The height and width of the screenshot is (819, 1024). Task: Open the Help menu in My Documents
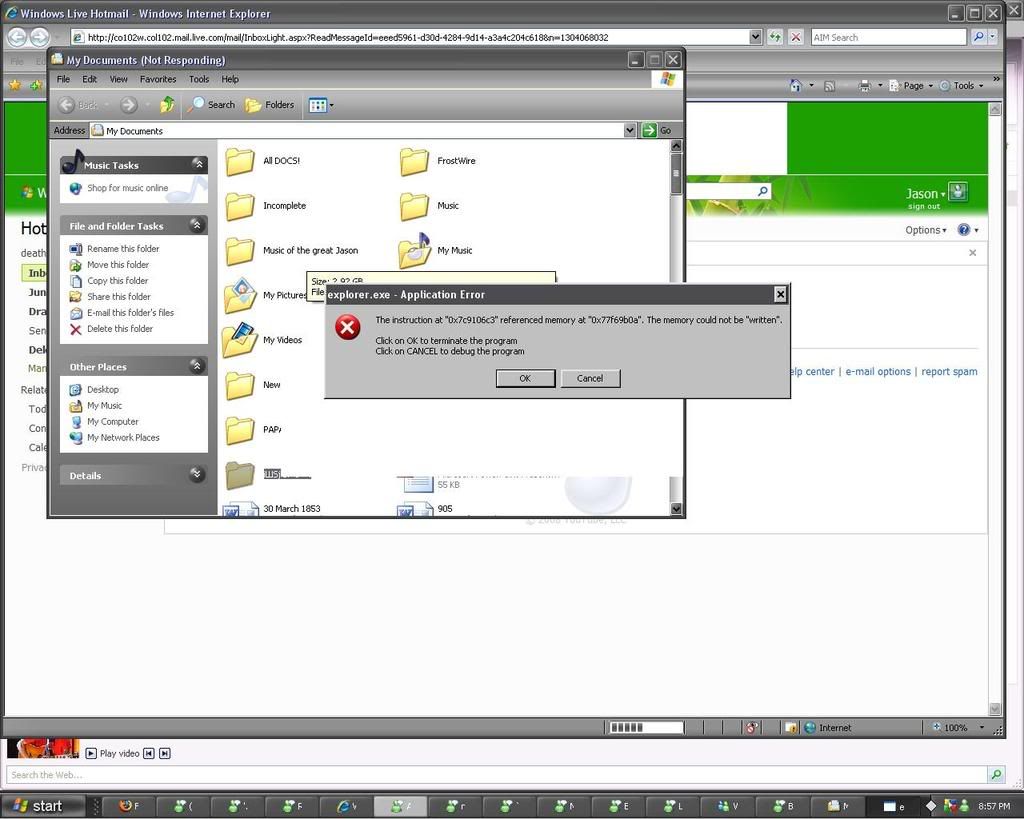[x=230, y=79]
